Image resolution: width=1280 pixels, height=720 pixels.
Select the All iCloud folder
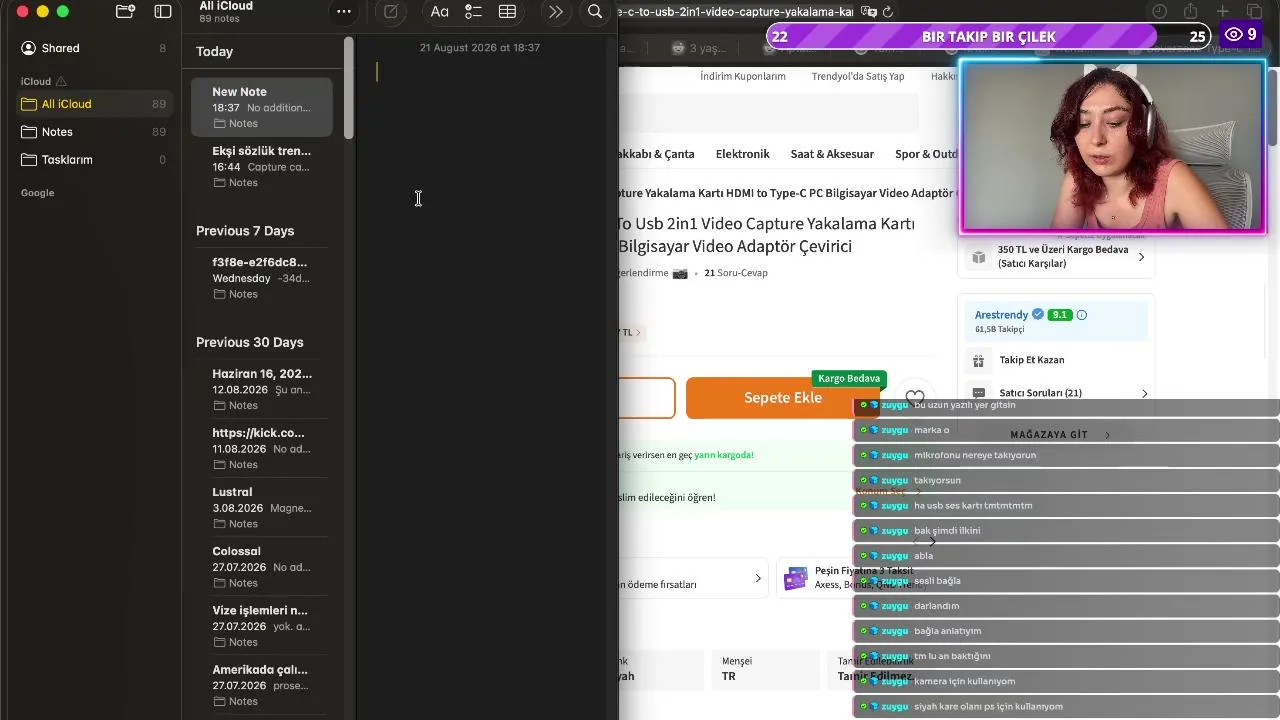coord(93,104)
